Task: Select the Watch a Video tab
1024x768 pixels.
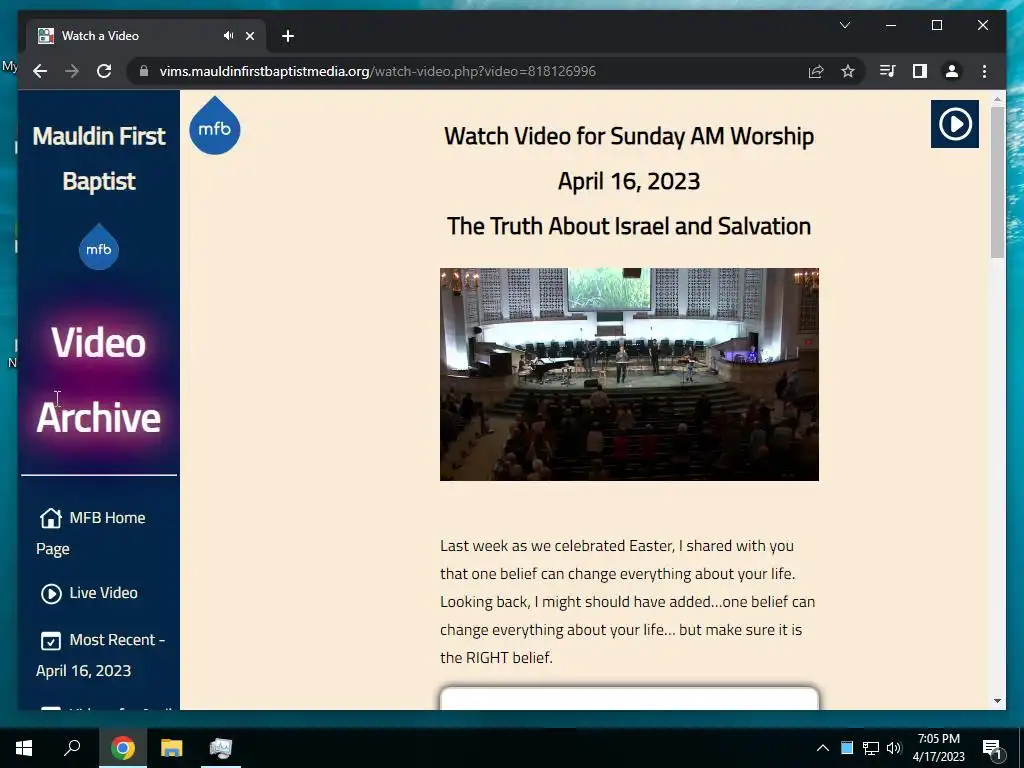Action: (145, 36)
